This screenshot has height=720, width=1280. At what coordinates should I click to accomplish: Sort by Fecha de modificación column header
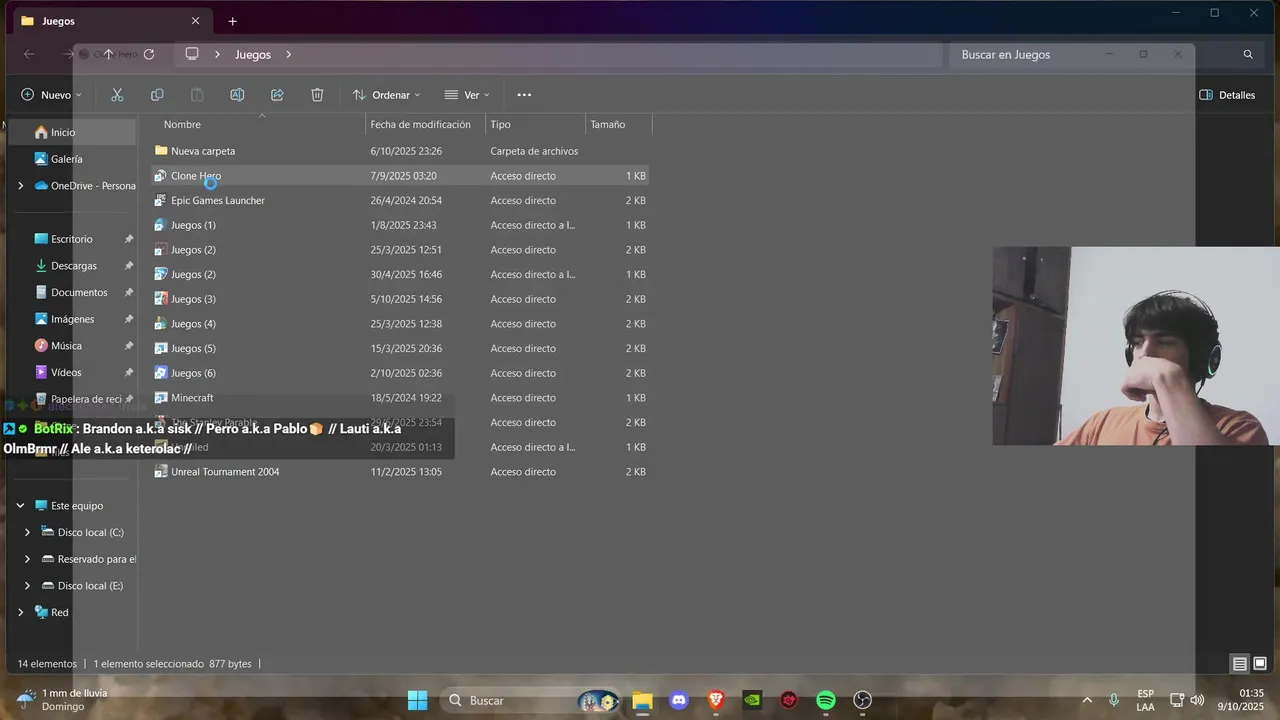pyautogui.click(x=425, y=124)
